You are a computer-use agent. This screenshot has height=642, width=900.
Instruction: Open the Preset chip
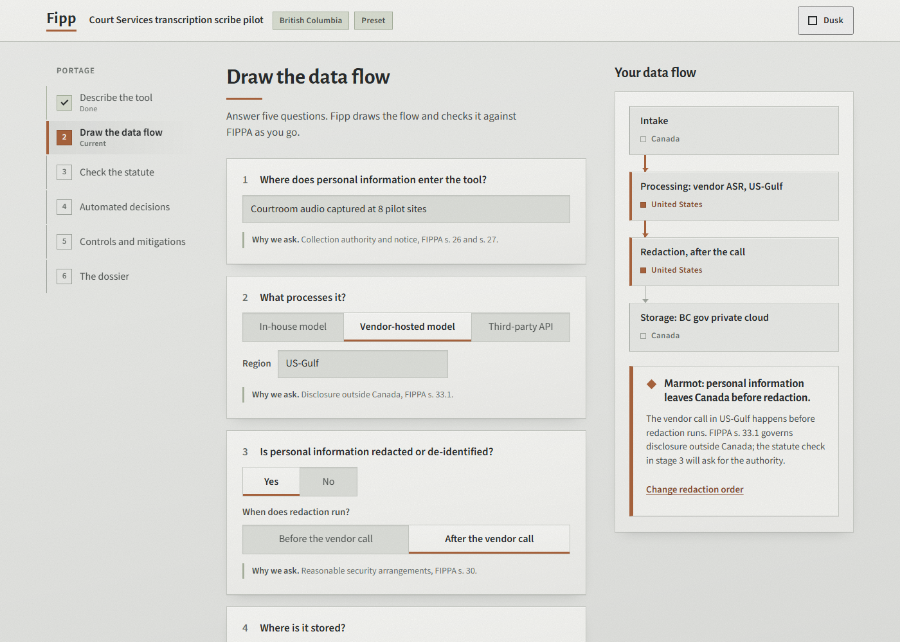(x=373, y=20)
